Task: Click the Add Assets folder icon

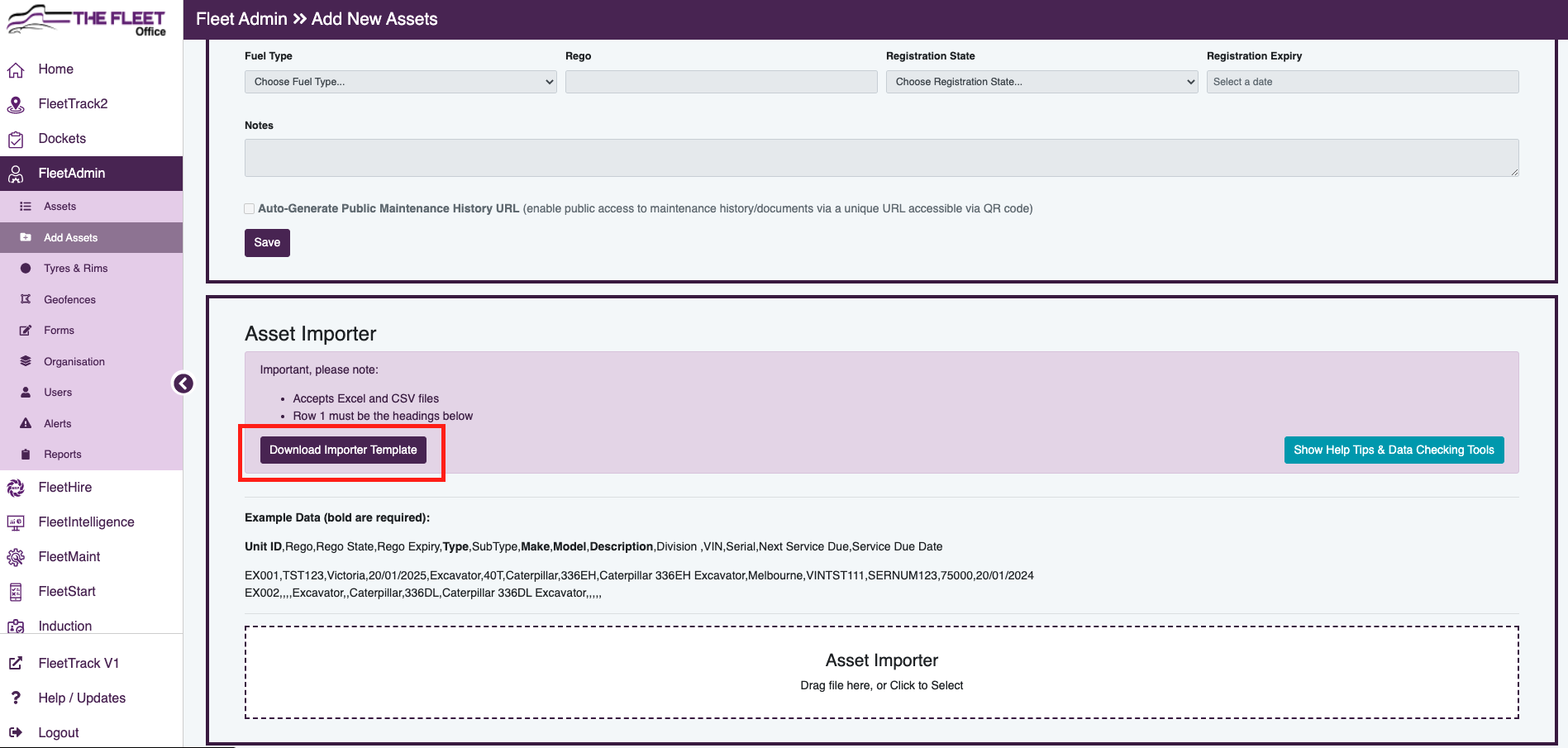Action: [26, 237]
